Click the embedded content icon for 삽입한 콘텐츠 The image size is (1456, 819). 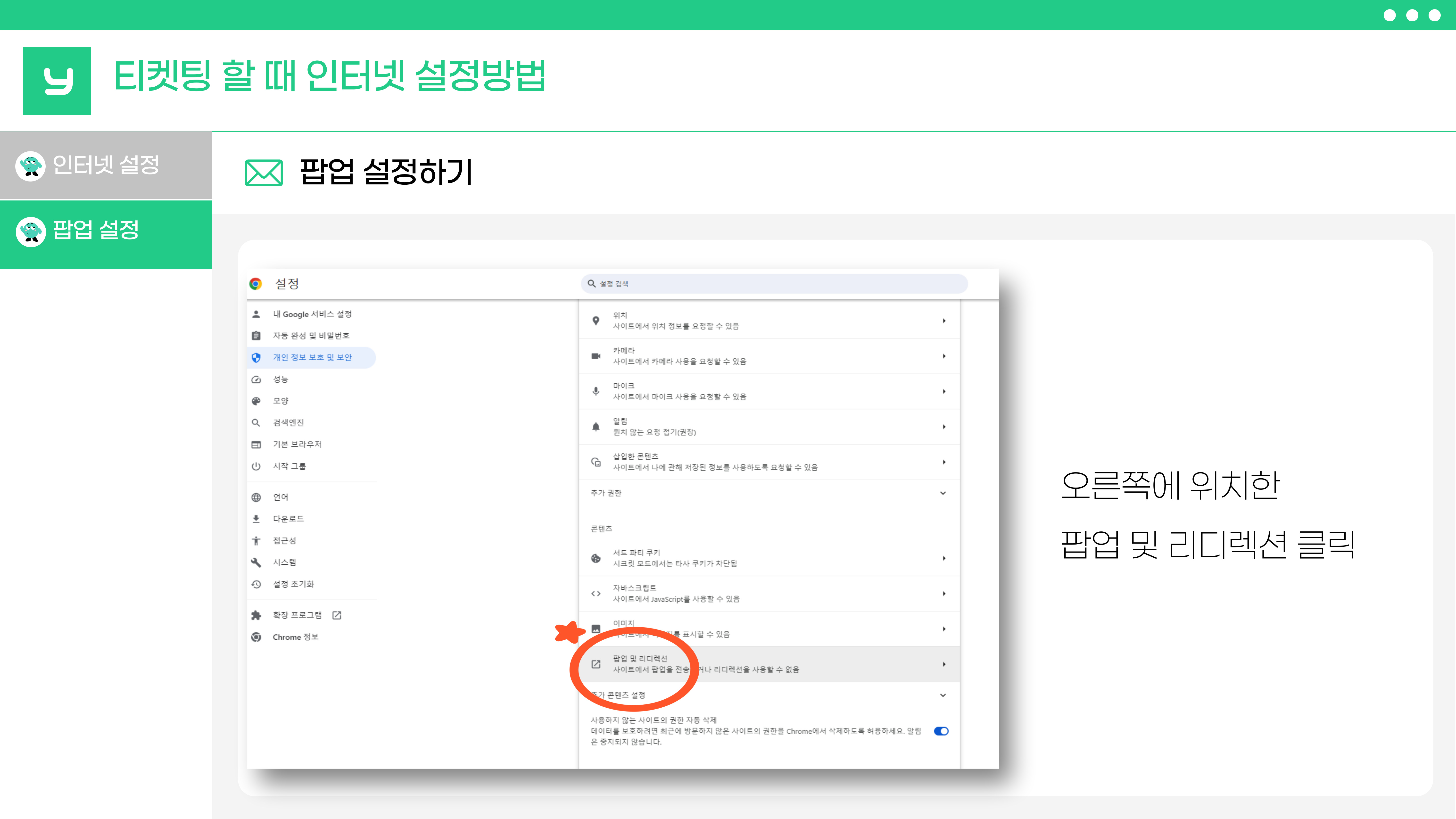click(596, 462)
